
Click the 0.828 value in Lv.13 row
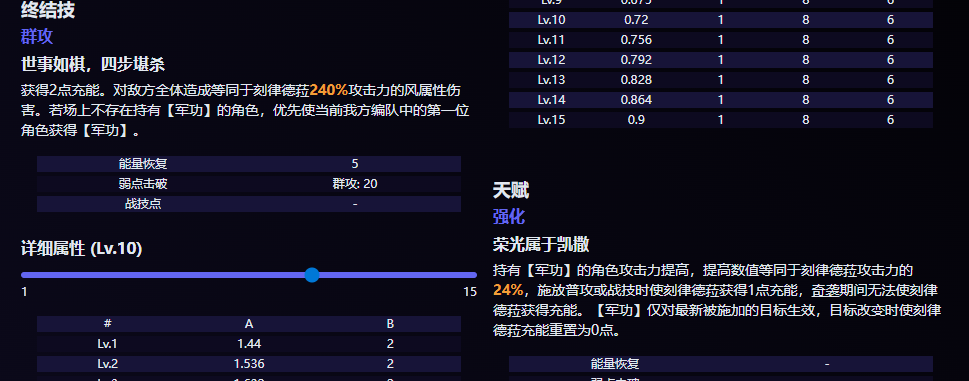click(x=636, y=80)
